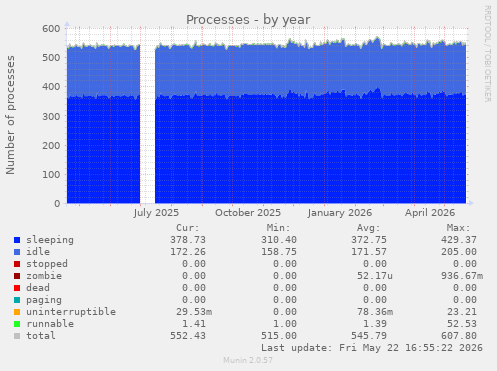
Task: Click the 200 y-axis tick label
Action: click(x=51, y=146)
